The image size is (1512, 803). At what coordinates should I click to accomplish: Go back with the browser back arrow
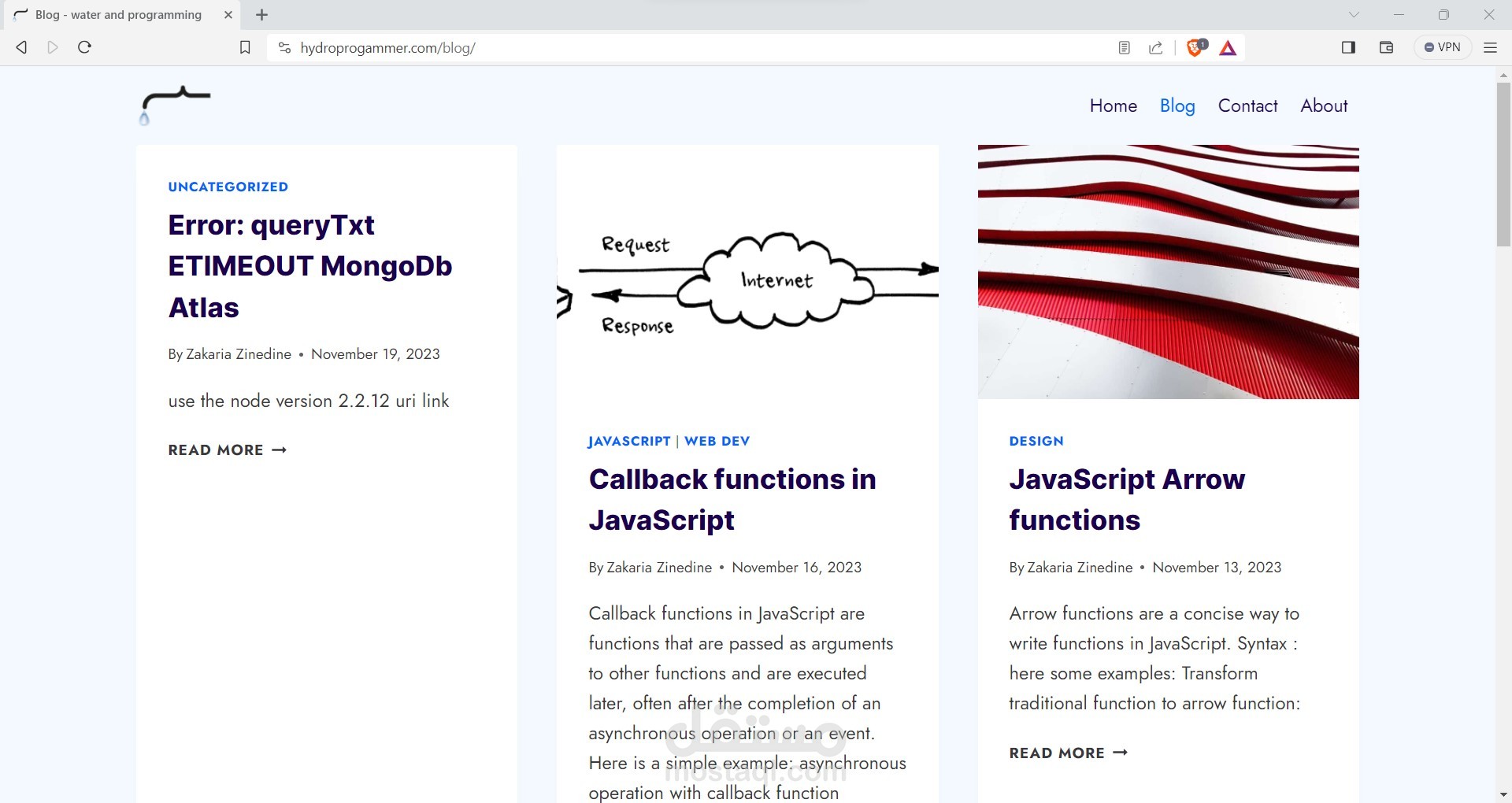tap(22, 47)
